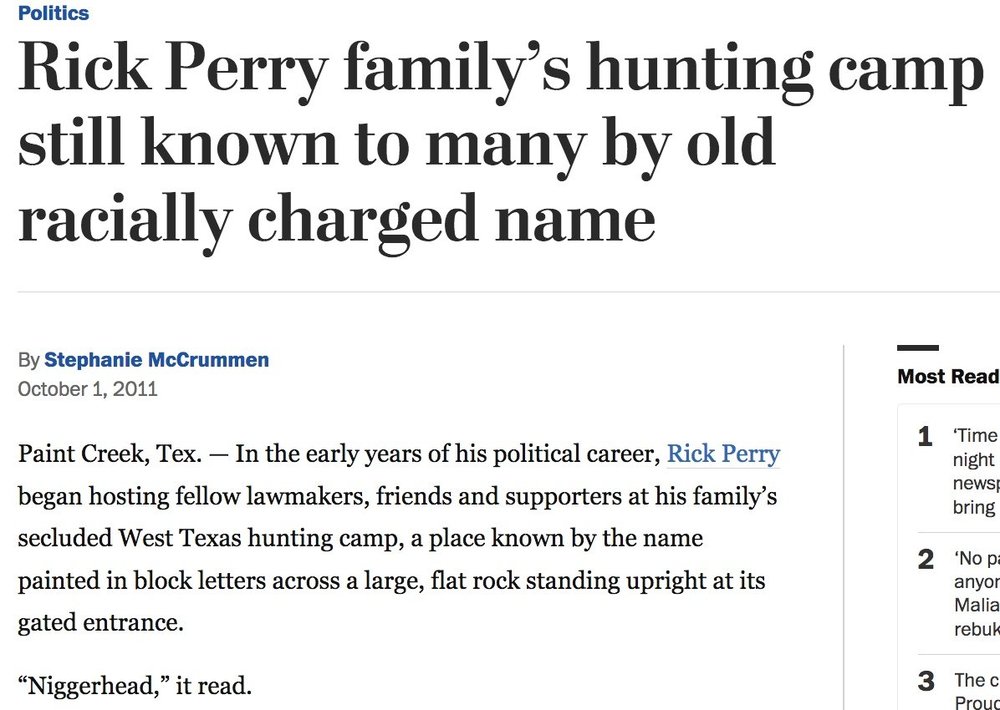Click the byline reading By Stephanie McCrummen
Screen dimensions: 1000x710
coord(143,359)
